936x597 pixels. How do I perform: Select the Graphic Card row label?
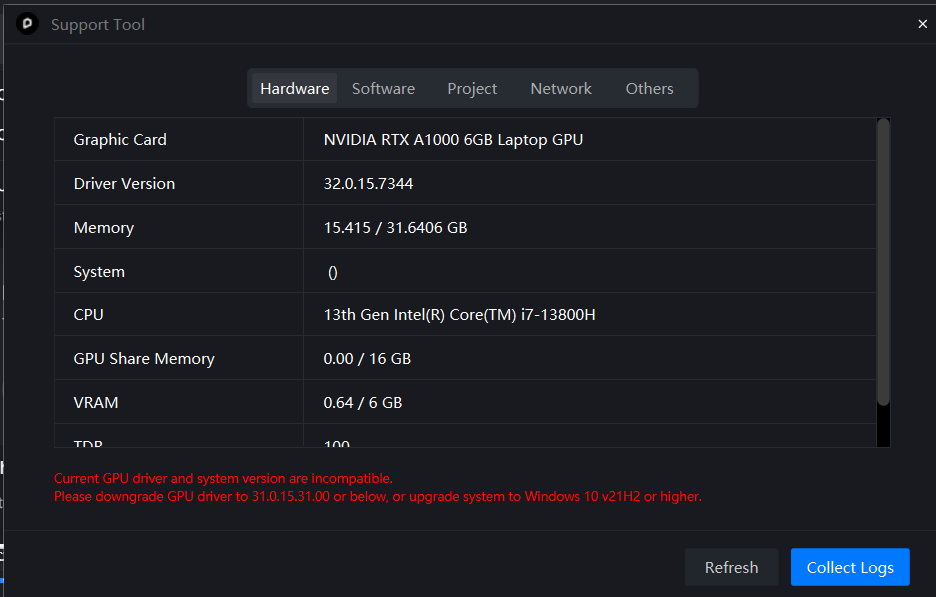pos(120,140)
